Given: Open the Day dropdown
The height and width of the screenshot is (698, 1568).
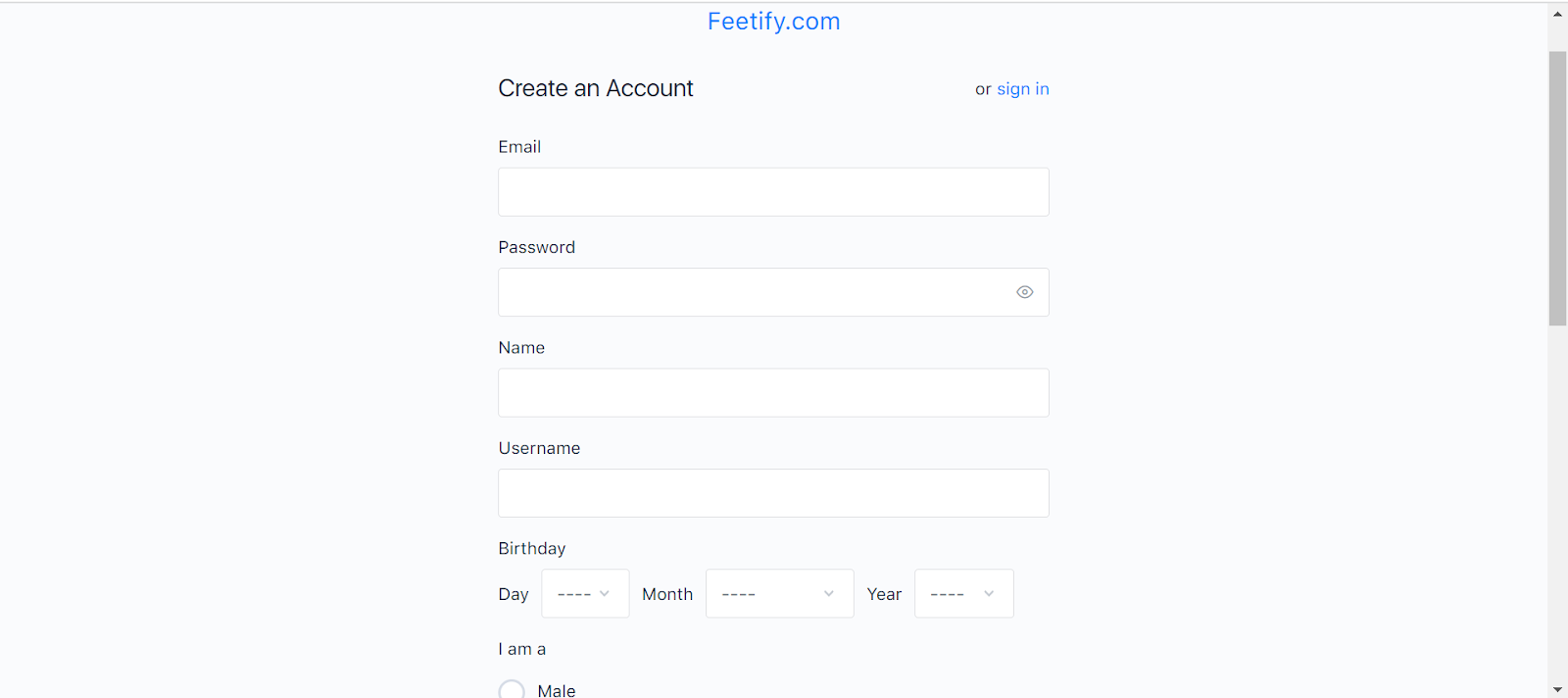Looking at the screenshot, I should tap(585, 594).
